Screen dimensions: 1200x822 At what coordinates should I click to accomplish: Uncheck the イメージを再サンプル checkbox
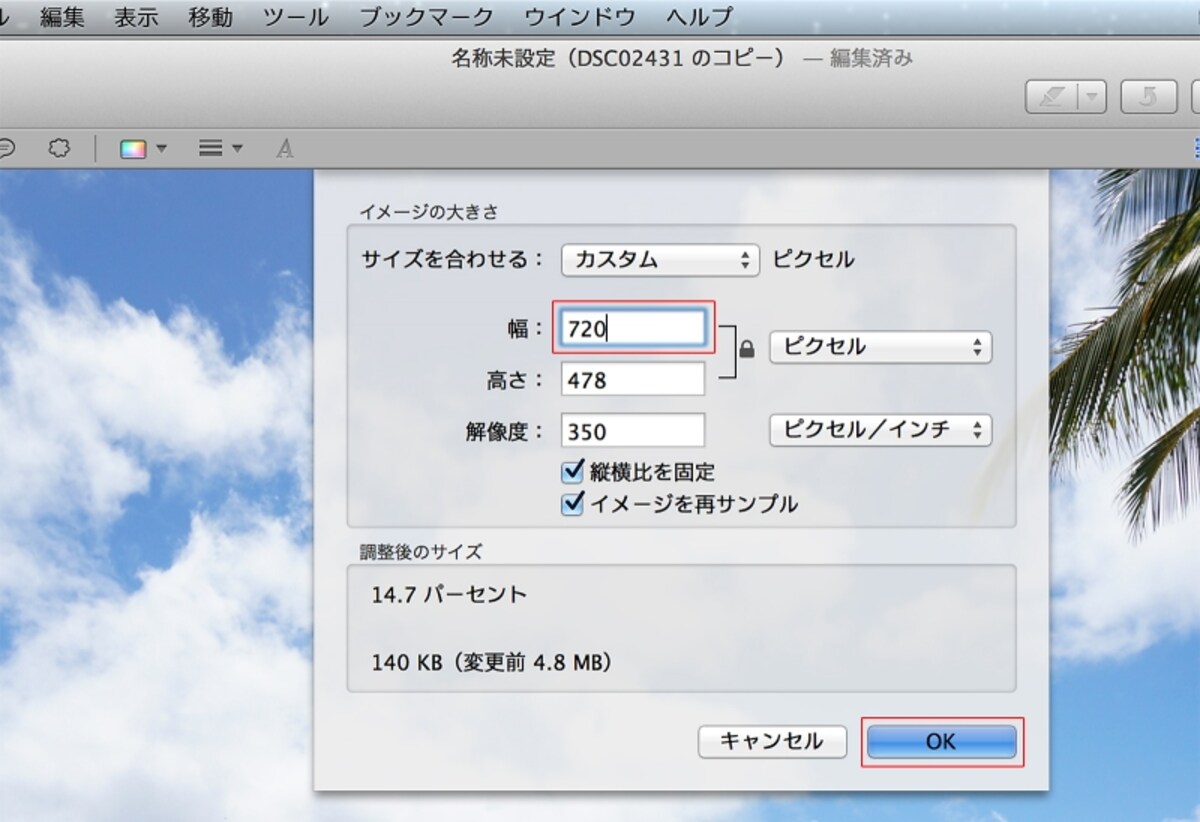[573, 503]
